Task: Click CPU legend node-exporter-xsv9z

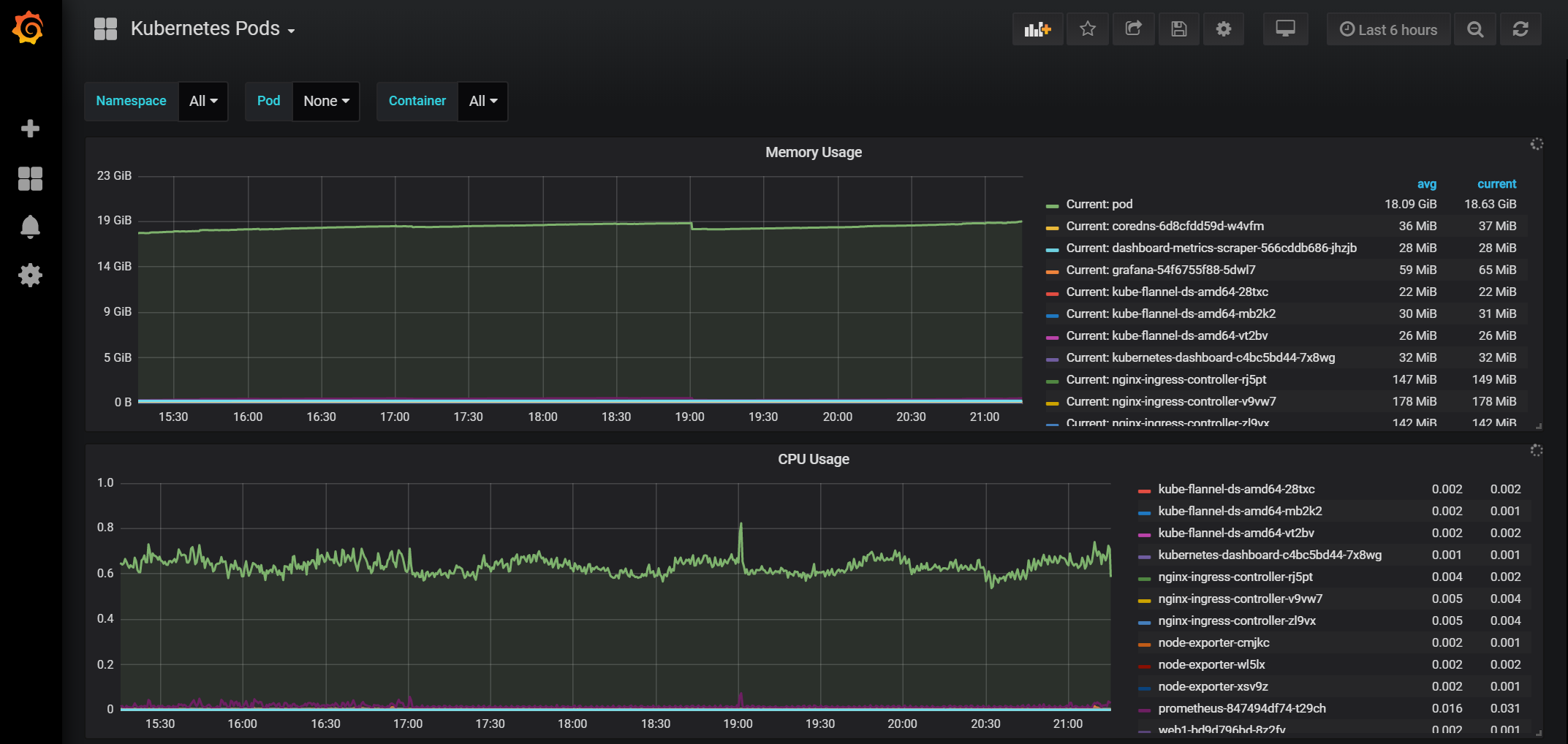Action: tap(1213, 686)
